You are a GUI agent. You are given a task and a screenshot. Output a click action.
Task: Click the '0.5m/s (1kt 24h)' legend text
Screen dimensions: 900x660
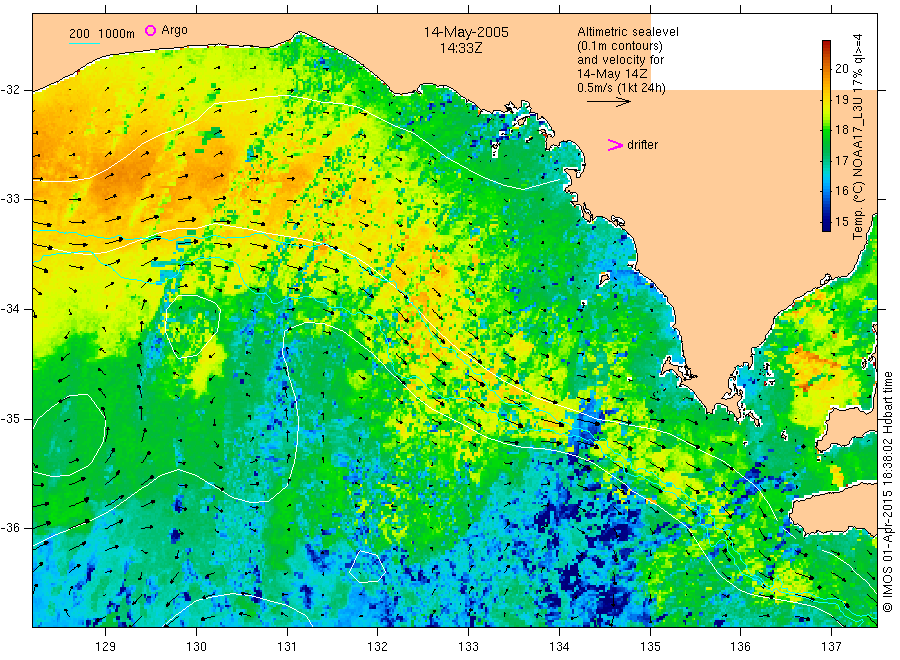(x=621, y=88)
